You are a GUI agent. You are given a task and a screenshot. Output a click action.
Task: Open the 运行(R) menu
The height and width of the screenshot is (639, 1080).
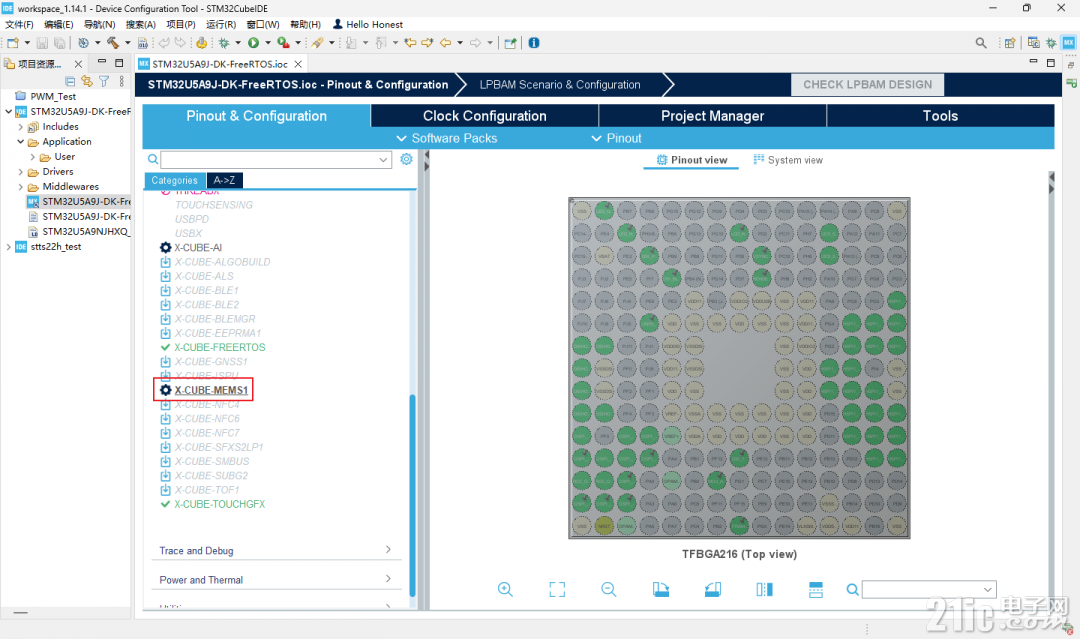click(220, 25)
